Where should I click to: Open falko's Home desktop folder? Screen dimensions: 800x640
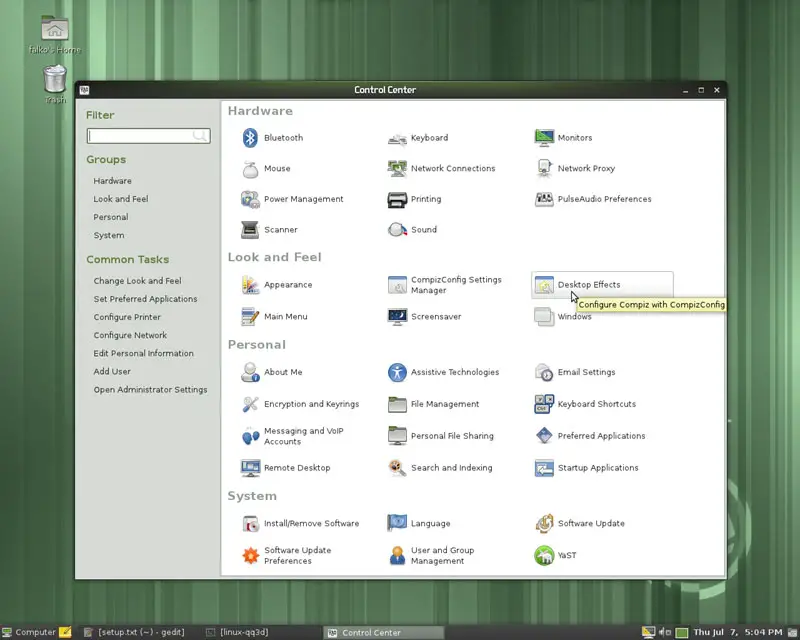[x=55, y=35]
